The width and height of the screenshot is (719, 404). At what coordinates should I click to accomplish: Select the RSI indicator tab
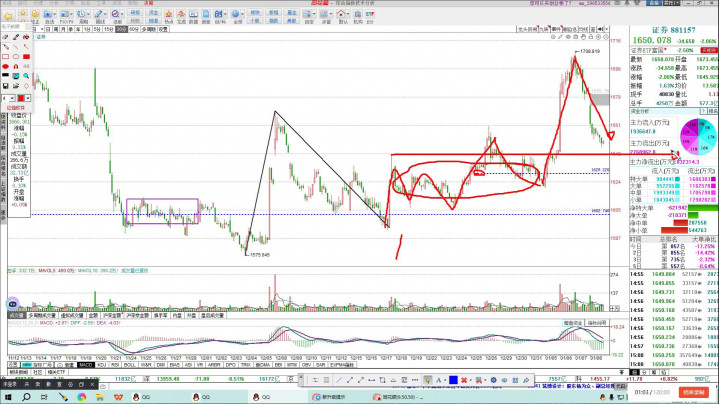(x=115, y=365)
